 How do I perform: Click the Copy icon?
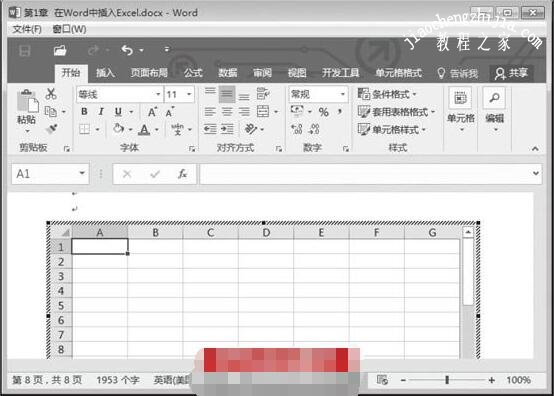click(51, 112)
